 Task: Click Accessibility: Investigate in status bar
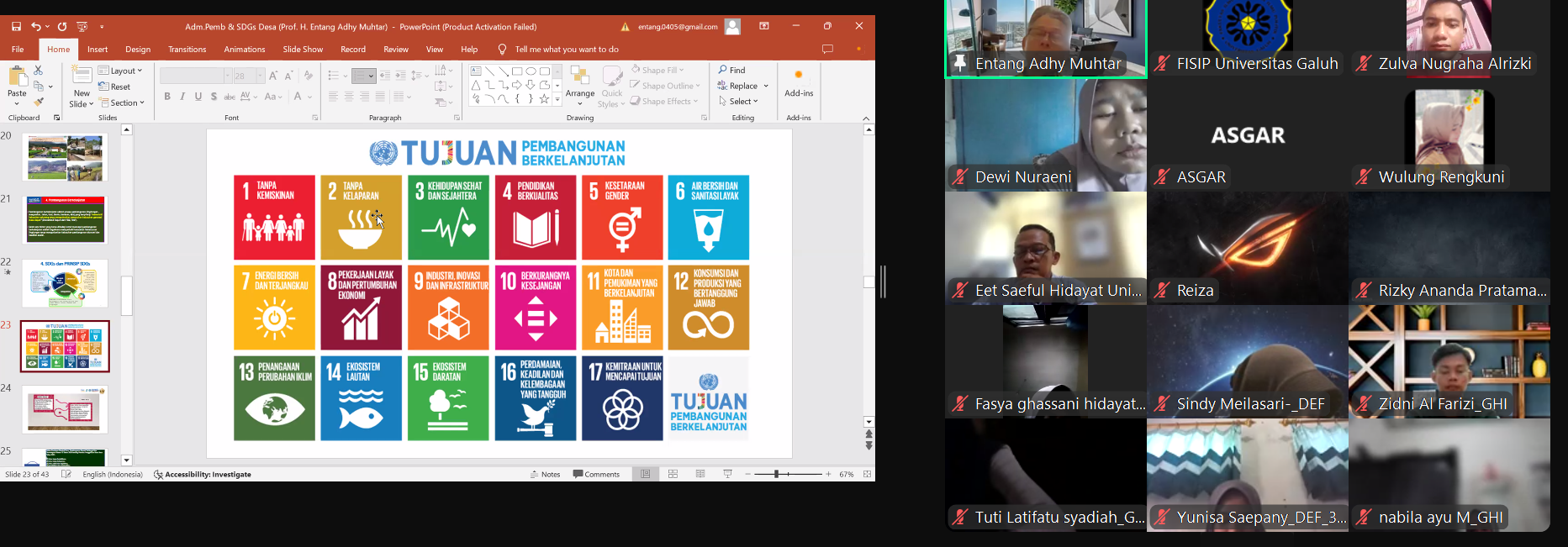tap(203, 475)
